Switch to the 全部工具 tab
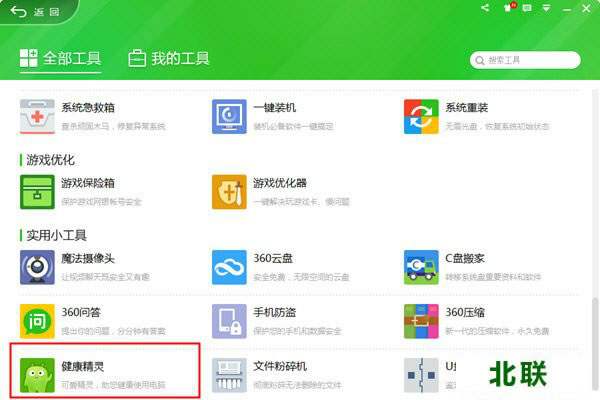The height and width of the screenshot is (400, 600). coord(60,58)
